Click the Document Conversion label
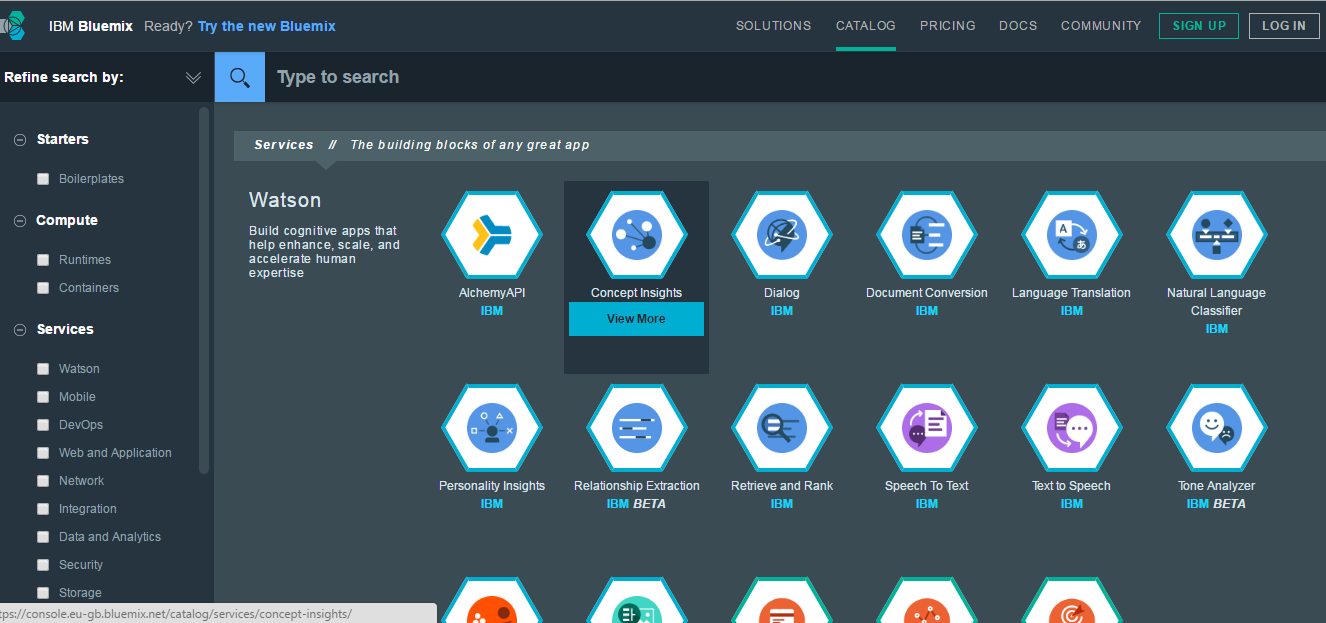 click(x=927, y=293)
